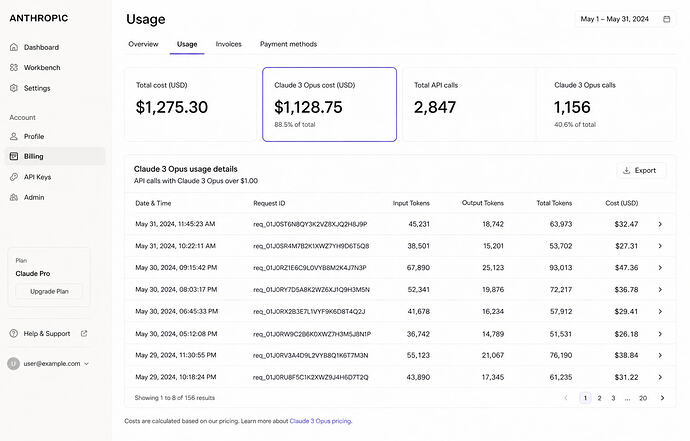Click the Showing 1 to 8 of 156 results text
Screen dimensions: 690x441
click(175, 398)
